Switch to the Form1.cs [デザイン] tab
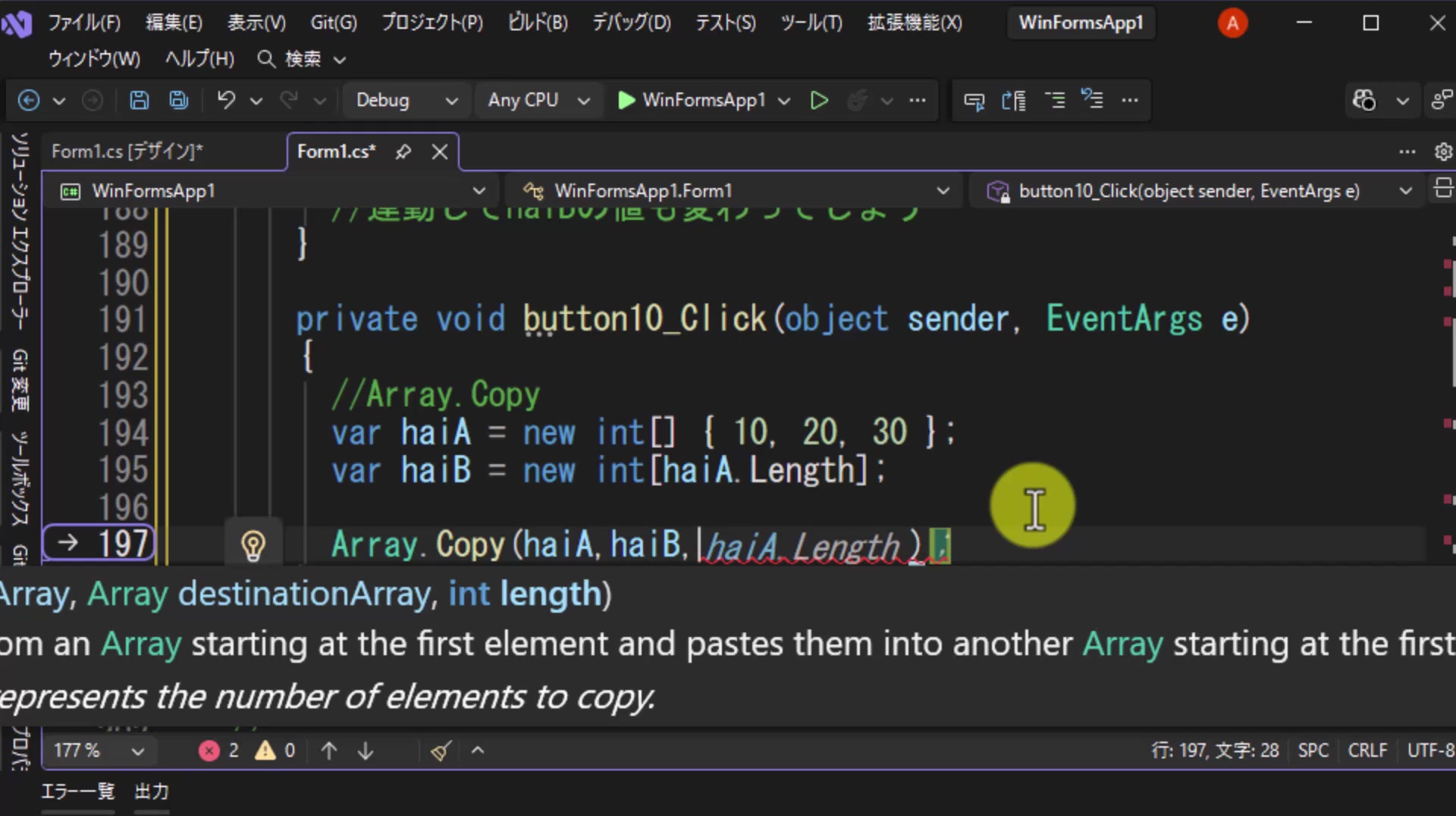This screenshot has width=1456, height=816. [x=127, y=152]
